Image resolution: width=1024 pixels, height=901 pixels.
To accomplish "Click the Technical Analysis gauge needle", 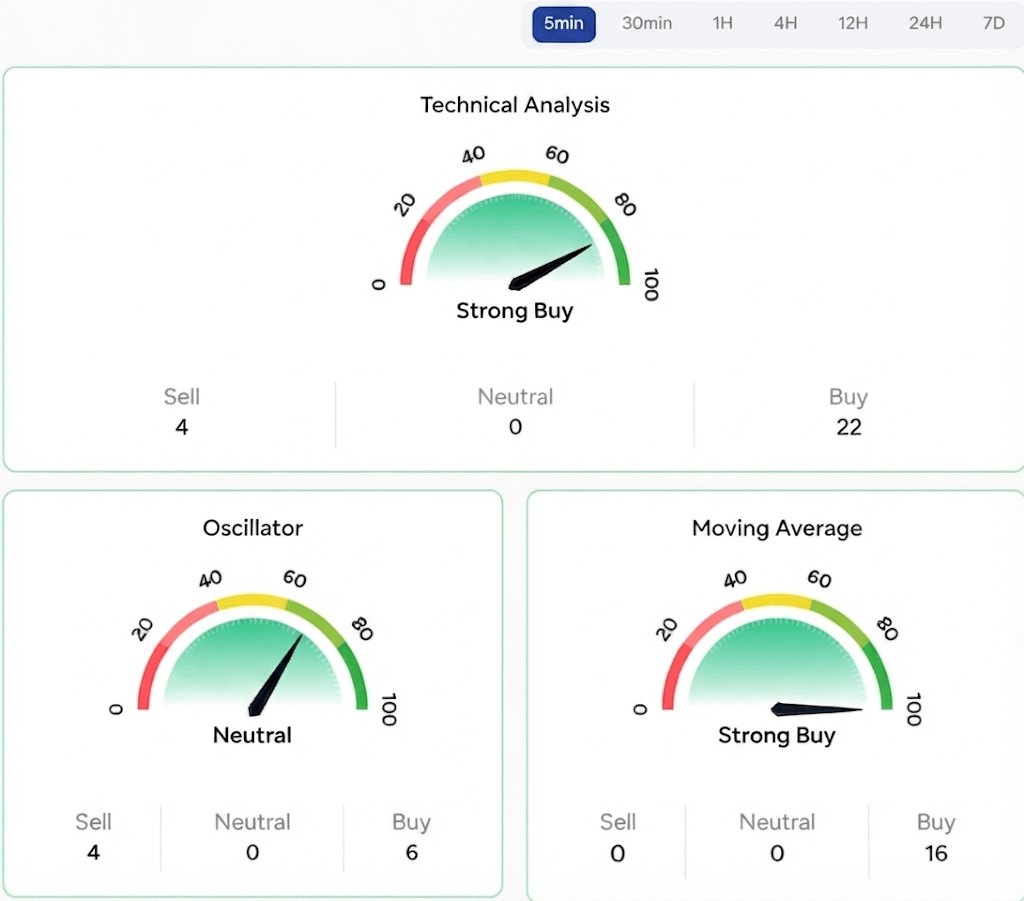I will click(550, 267).
